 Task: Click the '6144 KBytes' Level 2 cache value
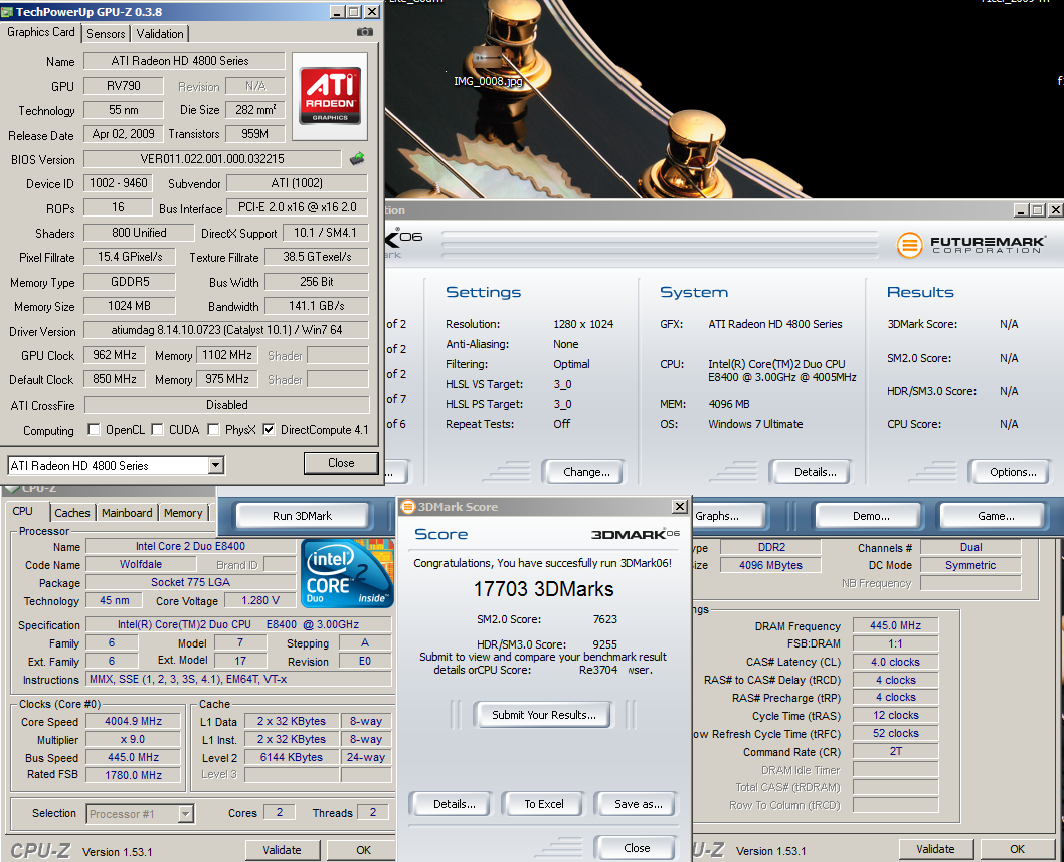(291, 757)
